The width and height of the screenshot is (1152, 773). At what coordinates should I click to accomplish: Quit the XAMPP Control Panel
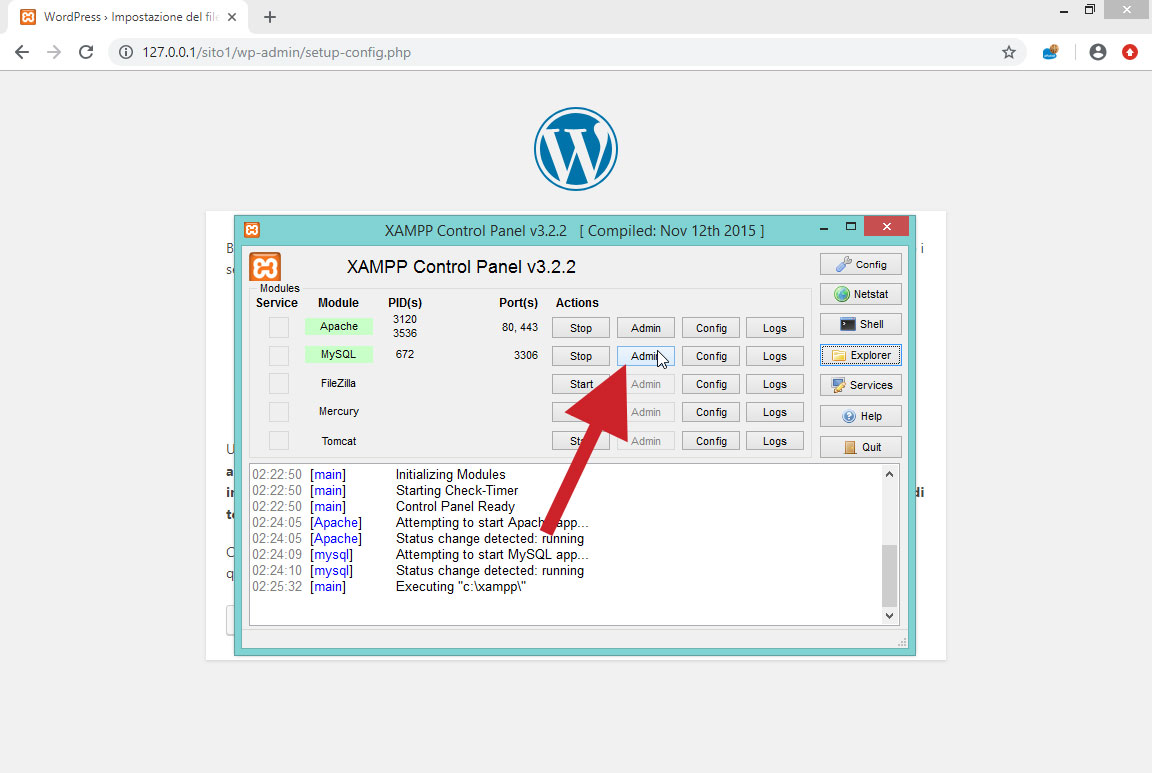pos(860,447)
